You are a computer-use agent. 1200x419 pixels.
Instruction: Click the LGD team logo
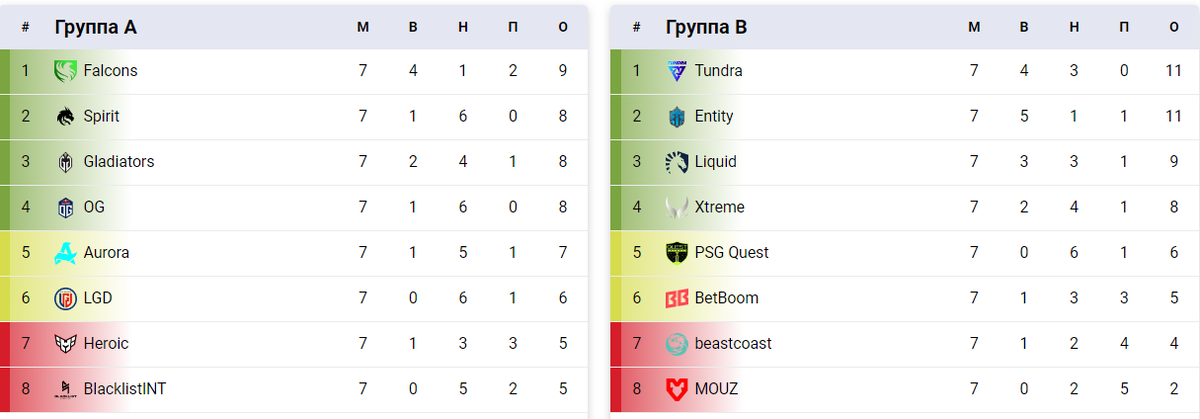[66, 298]
